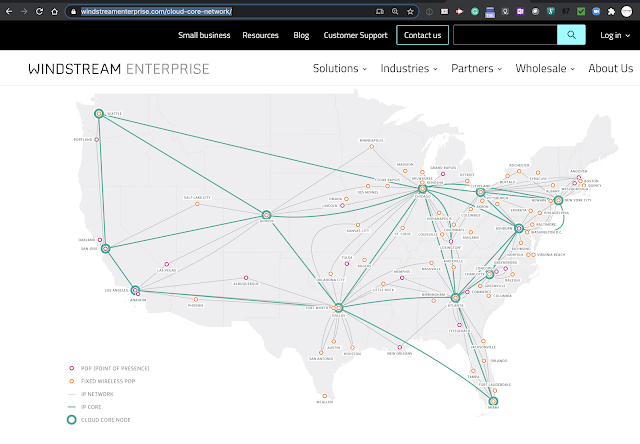Viewport: 640px width, 444px height.
Task: Open the Log in dropdown
Action: tap(615, 35)
